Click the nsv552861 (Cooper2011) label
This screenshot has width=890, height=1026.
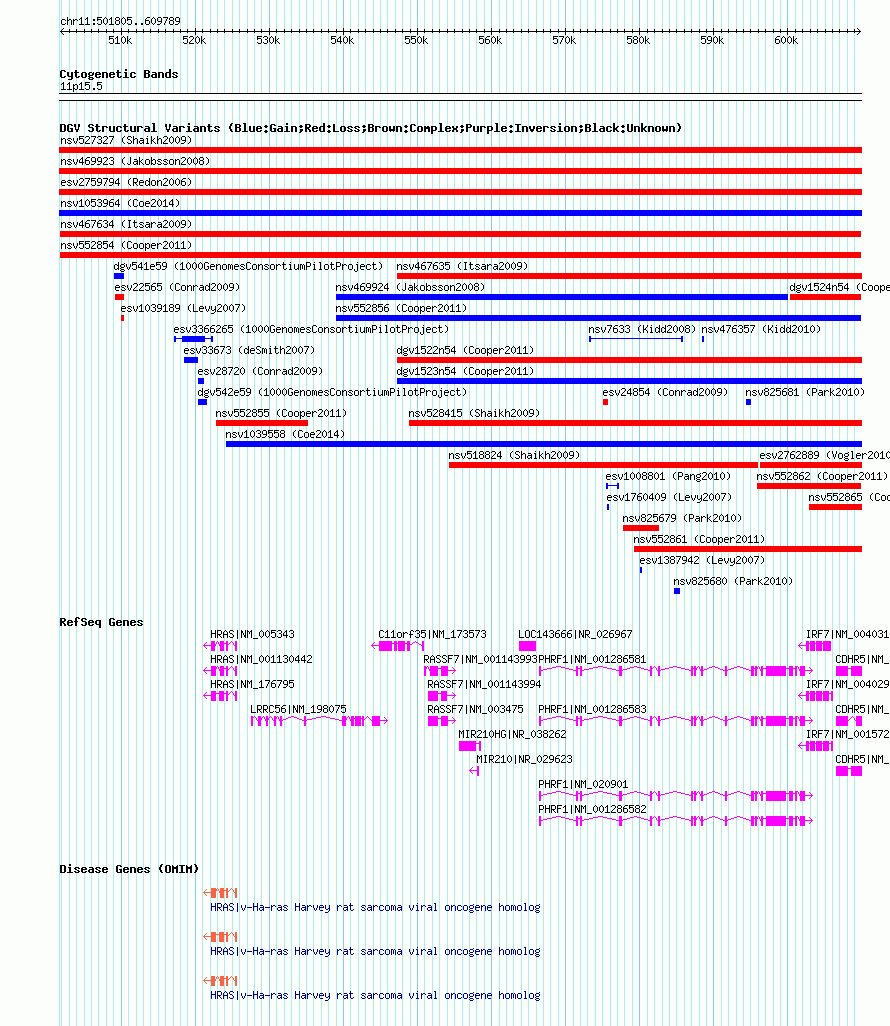699,539
